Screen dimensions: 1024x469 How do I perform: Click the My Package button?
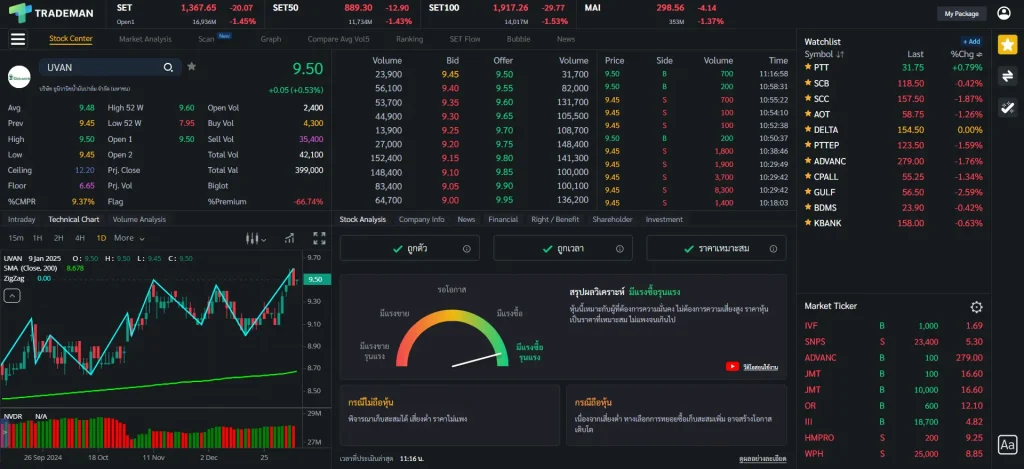961,14
